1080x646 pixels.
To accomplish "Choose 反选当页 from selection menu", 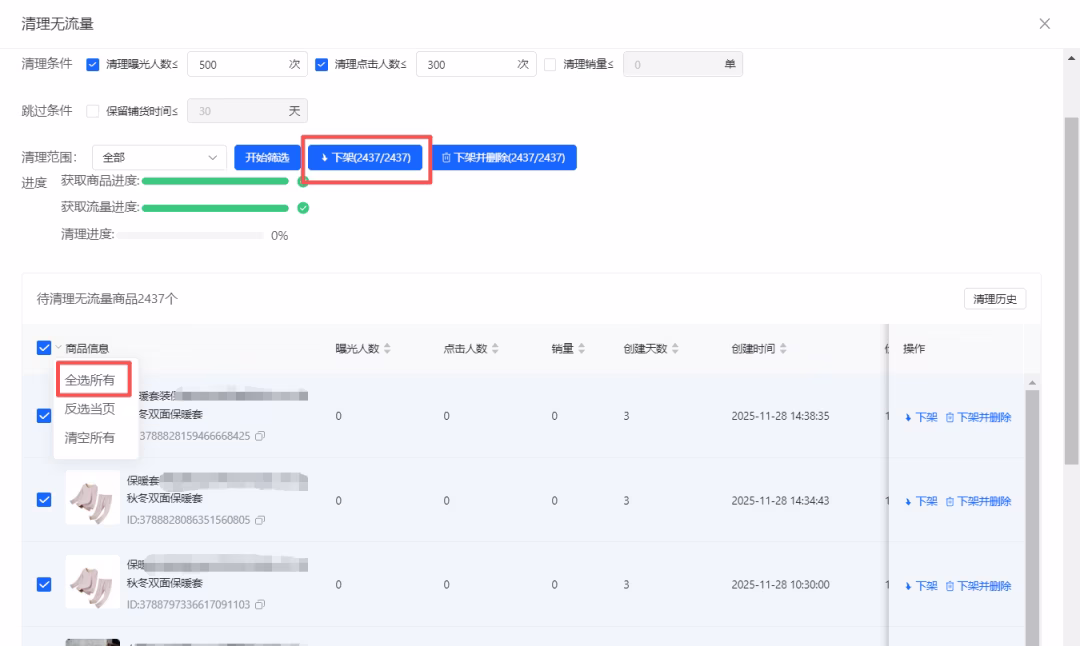I will pyautogui.click(x=90, y=409).
